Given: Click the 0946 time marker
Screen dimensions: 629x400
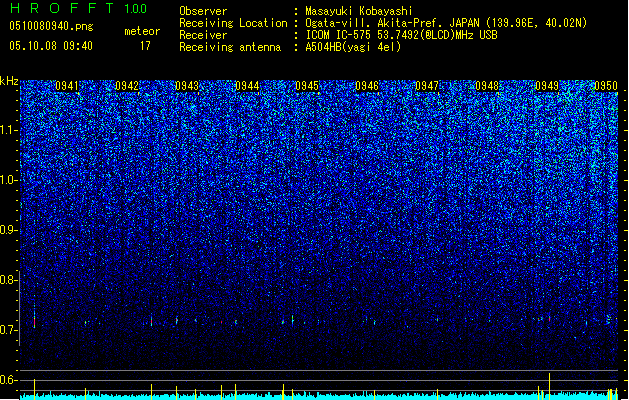Looking at the screenshot, I should coord(367,86).
